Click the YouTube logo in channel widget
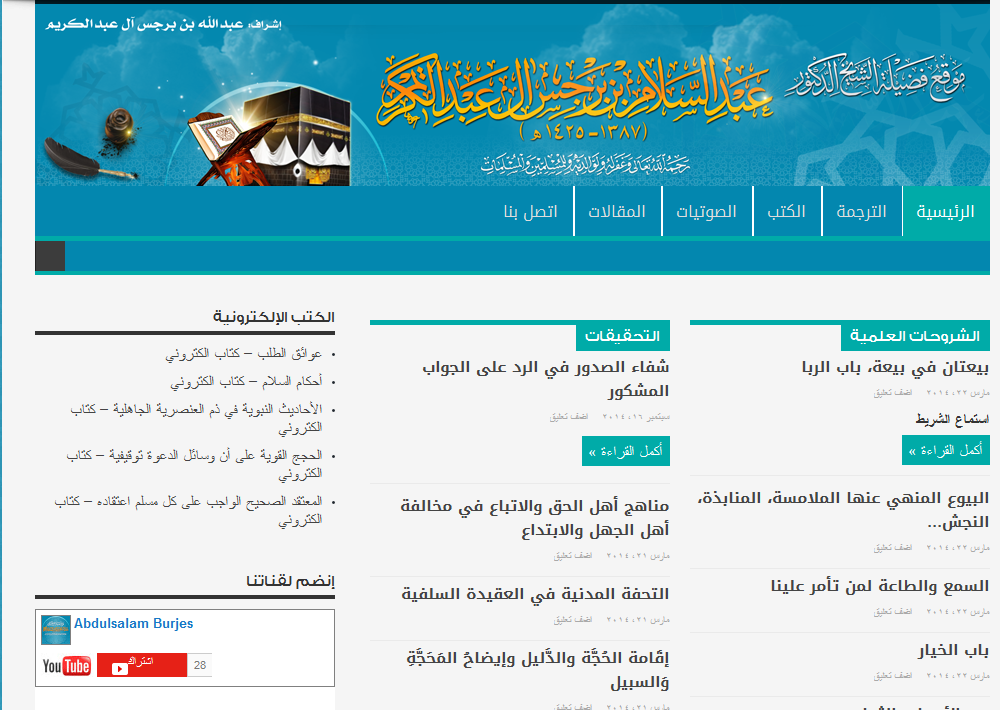The image size is (1000, 710). pos(66,666)
